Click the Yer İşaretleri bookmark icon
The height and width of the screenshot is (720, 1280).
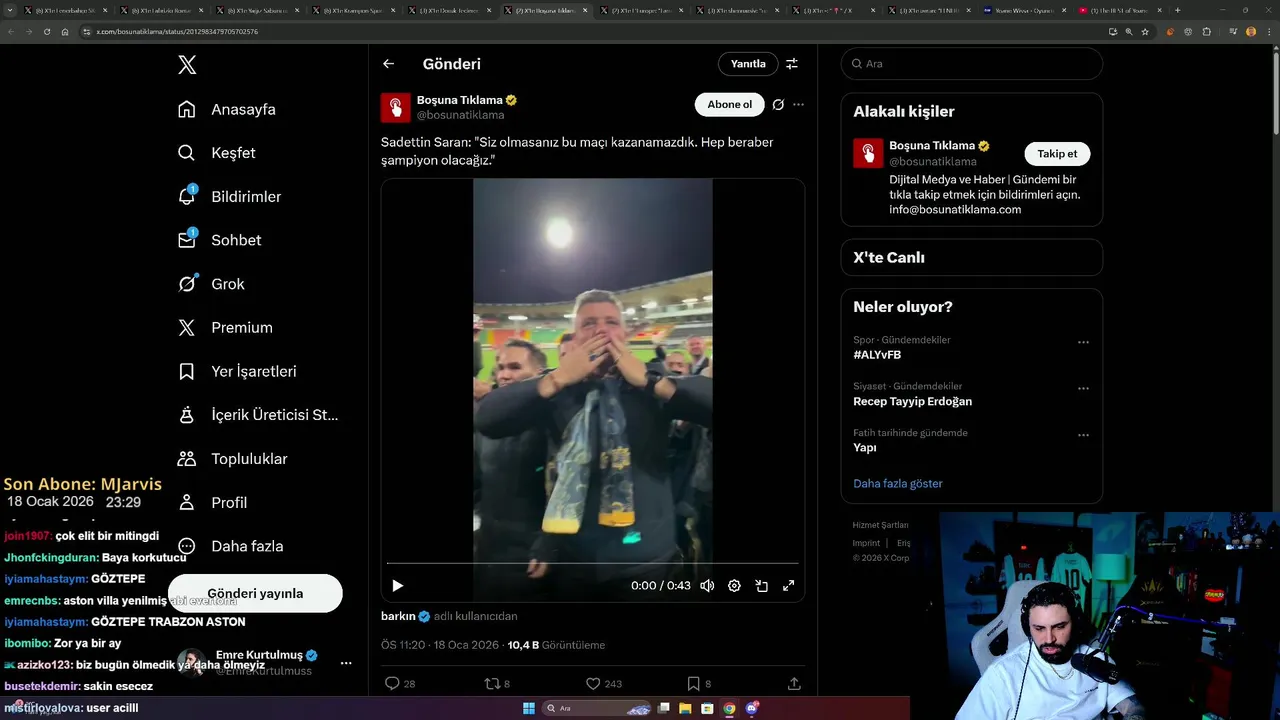click(187, 371)
